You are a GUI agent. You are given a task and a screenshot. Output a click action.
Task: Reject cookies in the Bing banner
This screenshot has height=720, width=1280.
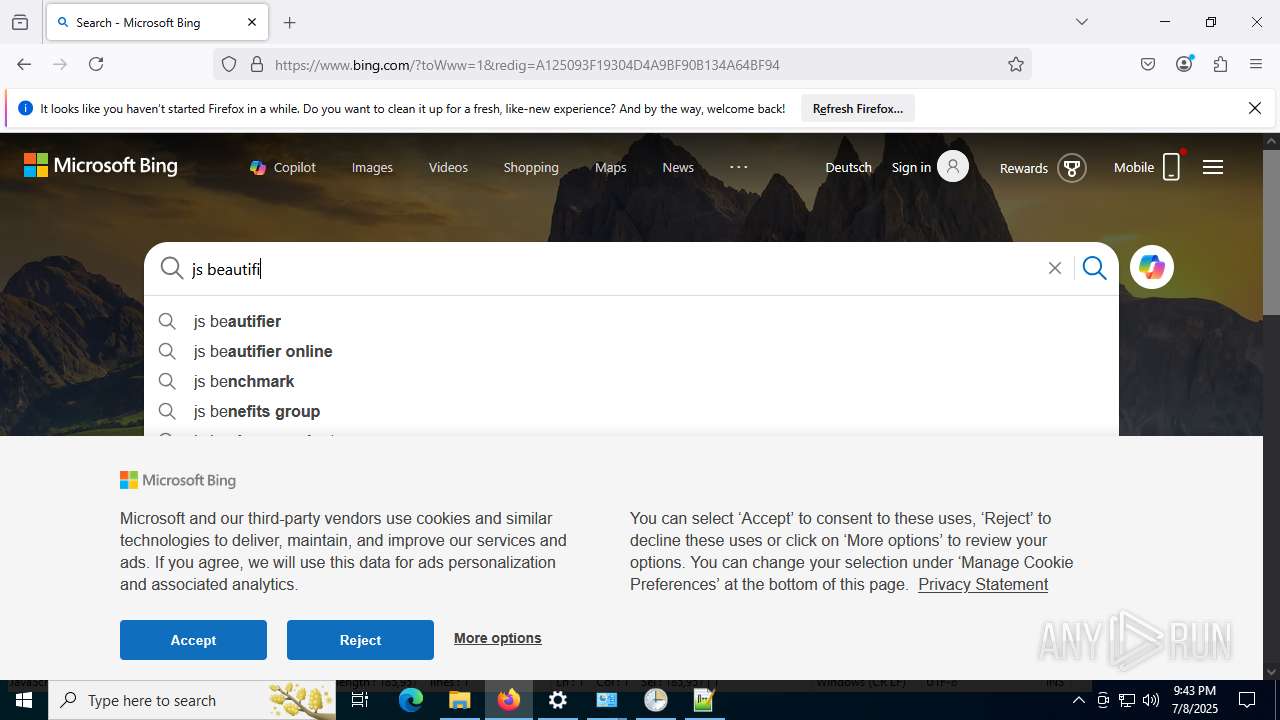click(360, 640)
